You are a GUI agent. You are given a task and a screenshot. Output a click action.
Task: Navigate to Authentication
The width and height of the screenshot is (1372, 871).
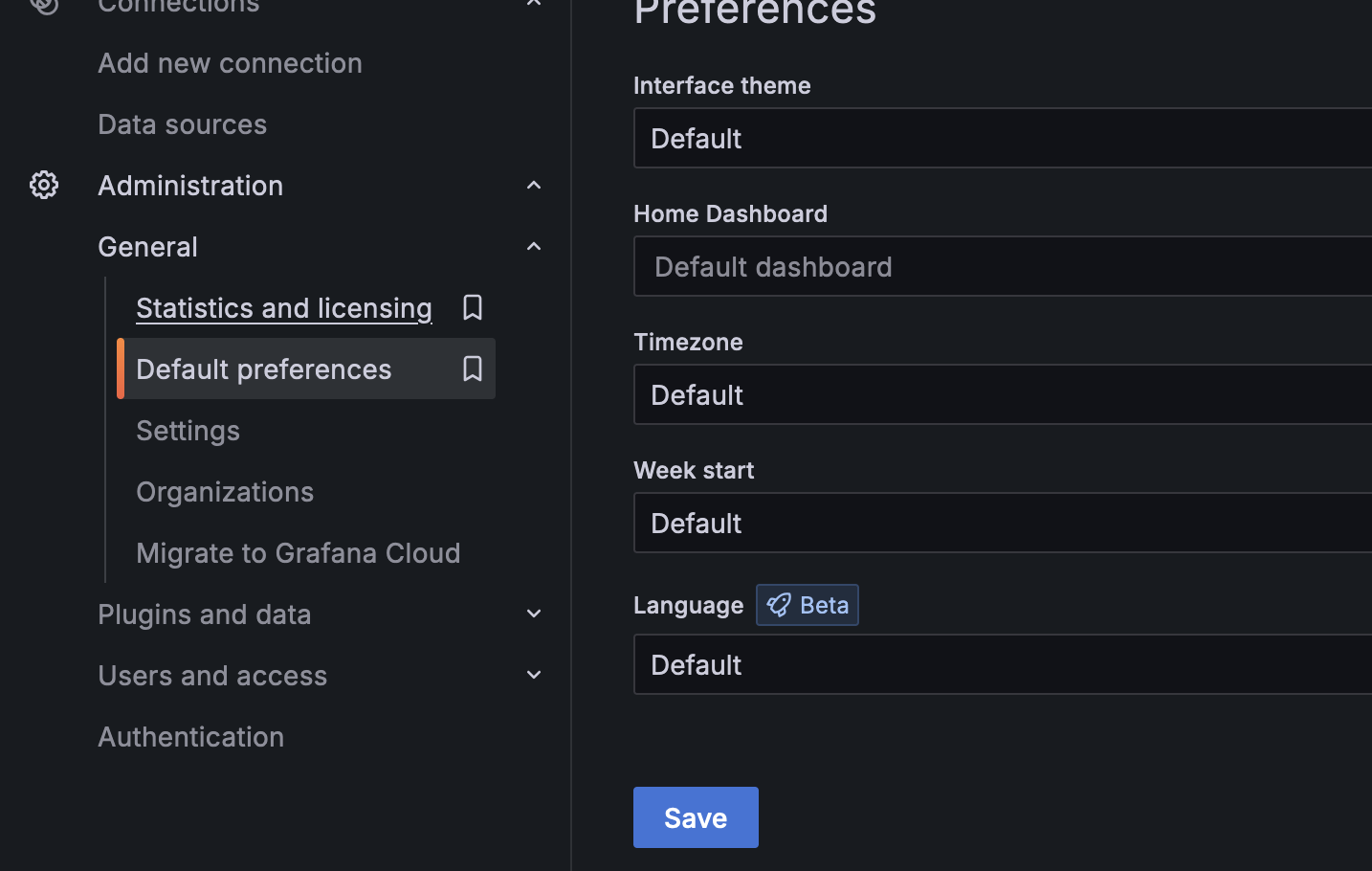coord(190,736)
